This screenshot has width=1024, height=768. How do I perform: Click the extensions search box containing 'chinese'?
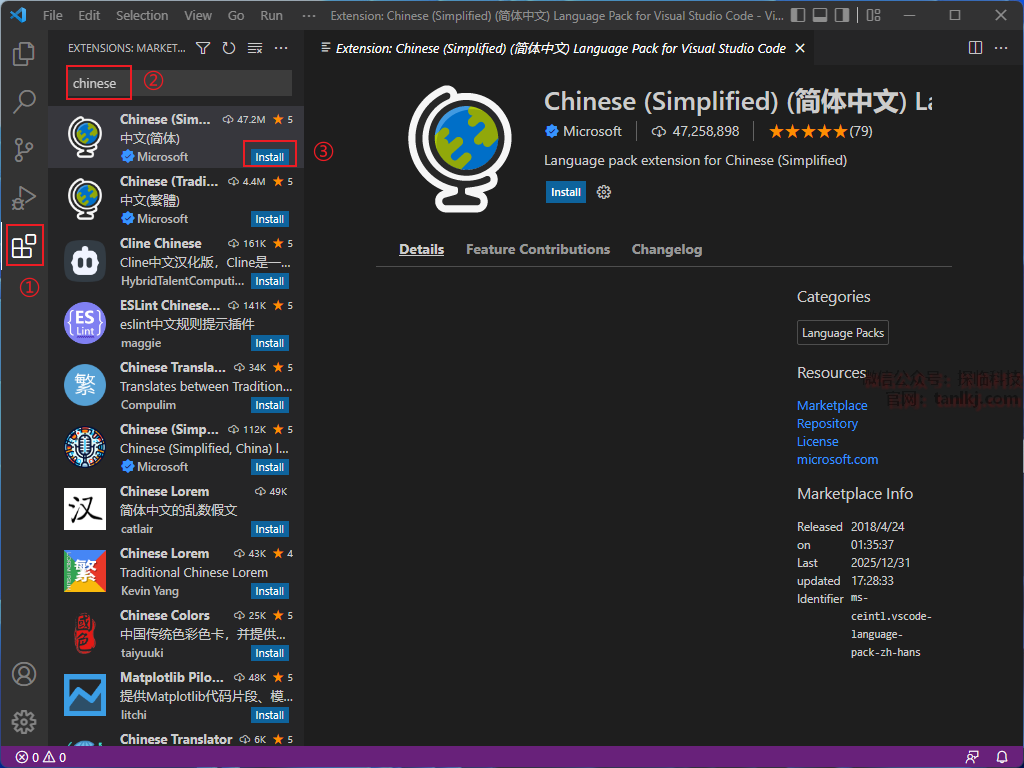(x=180, y=83)
